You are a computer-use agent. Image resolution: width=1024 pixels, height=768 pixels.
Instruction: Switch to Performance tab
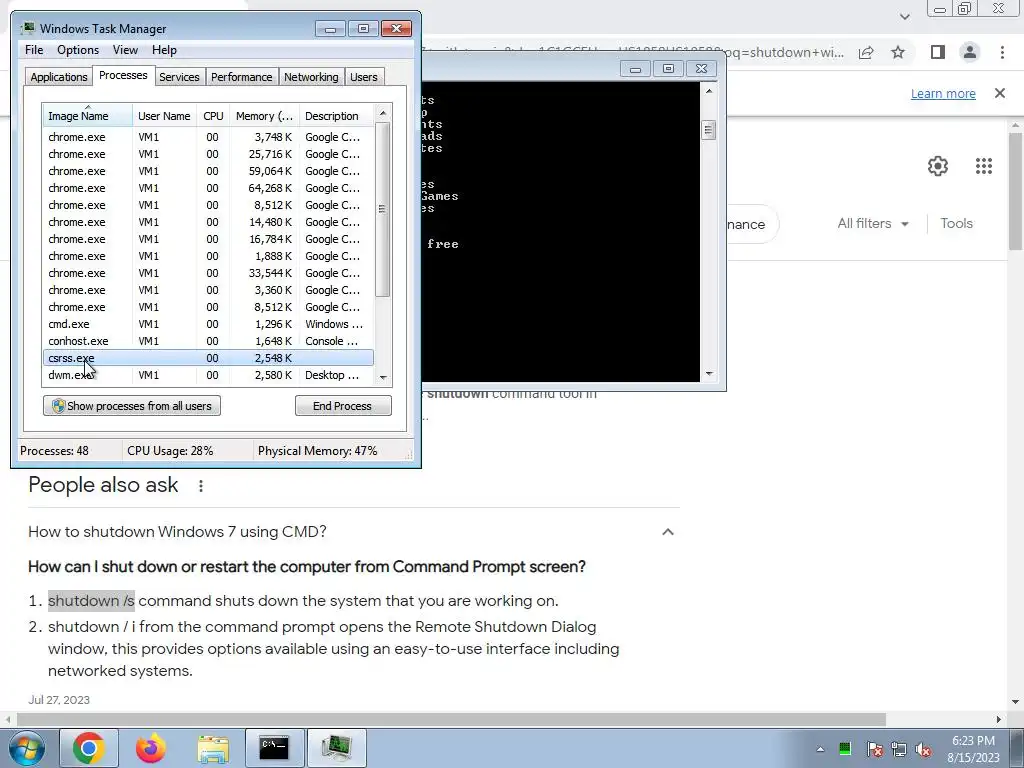point(241,77)
